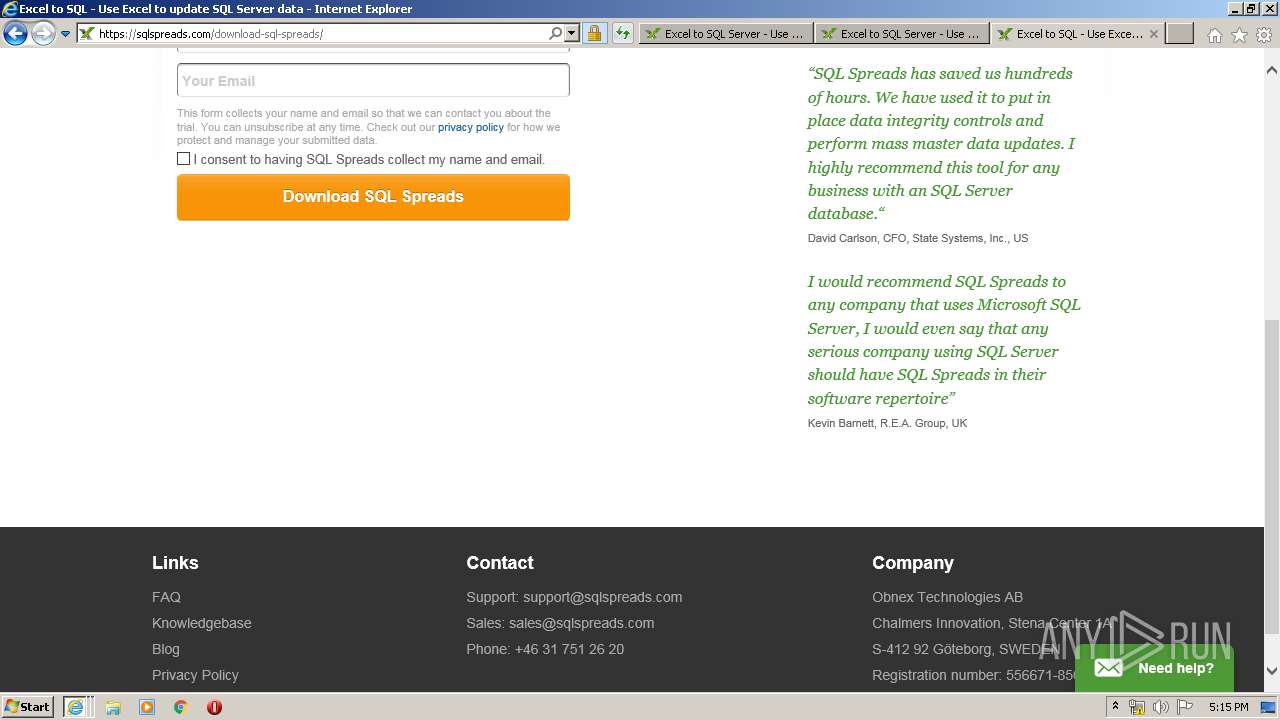Click the network tray icon
Image resolution: width=1280 pixels, height=720 pixels.
pyautogui.click(x=1137, y=707)
